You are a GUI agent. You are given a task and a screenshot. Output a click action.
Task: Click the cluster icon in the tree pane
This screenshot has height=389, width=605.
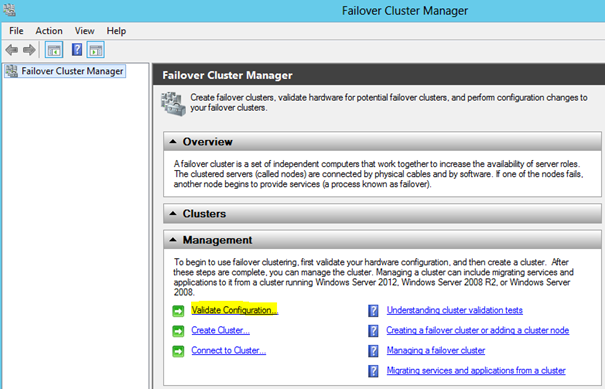point(12,71)
